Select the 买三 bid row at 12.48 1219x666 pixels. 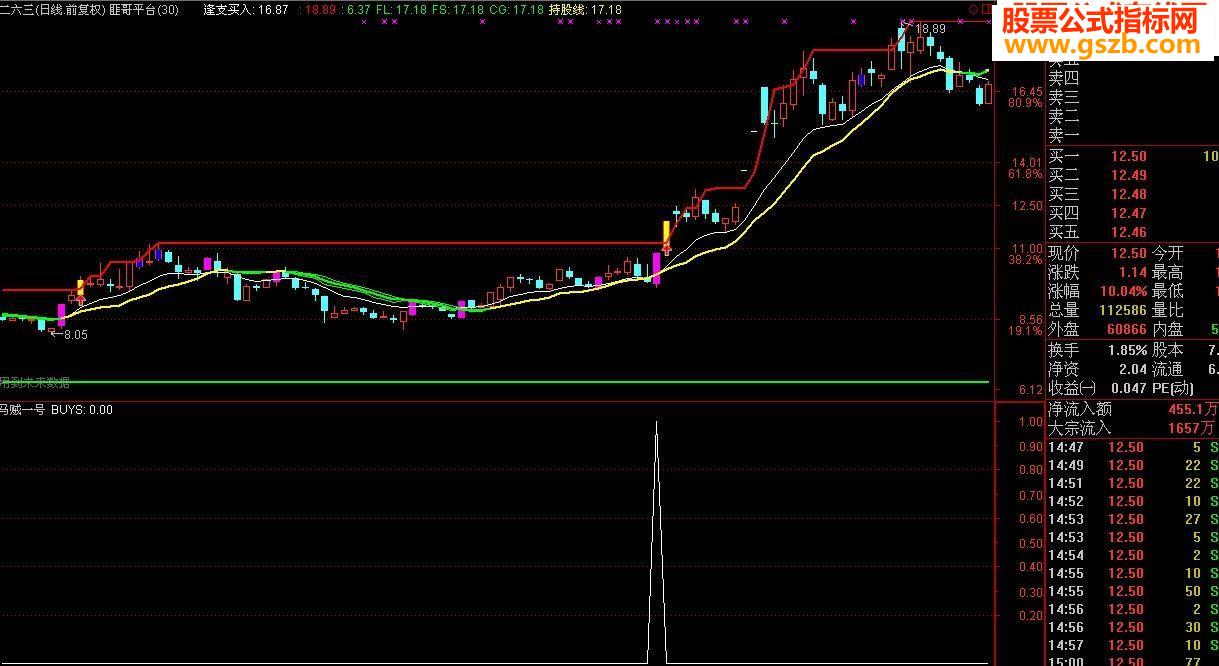click(x=1132, y=194)
